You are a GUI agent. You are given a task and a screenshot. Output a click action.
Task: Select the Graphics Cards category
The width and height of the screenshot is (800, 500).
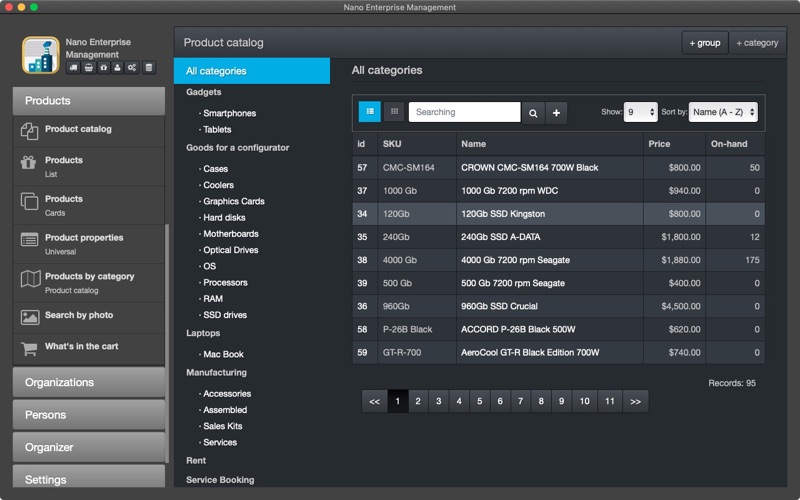tap(234, 201)
